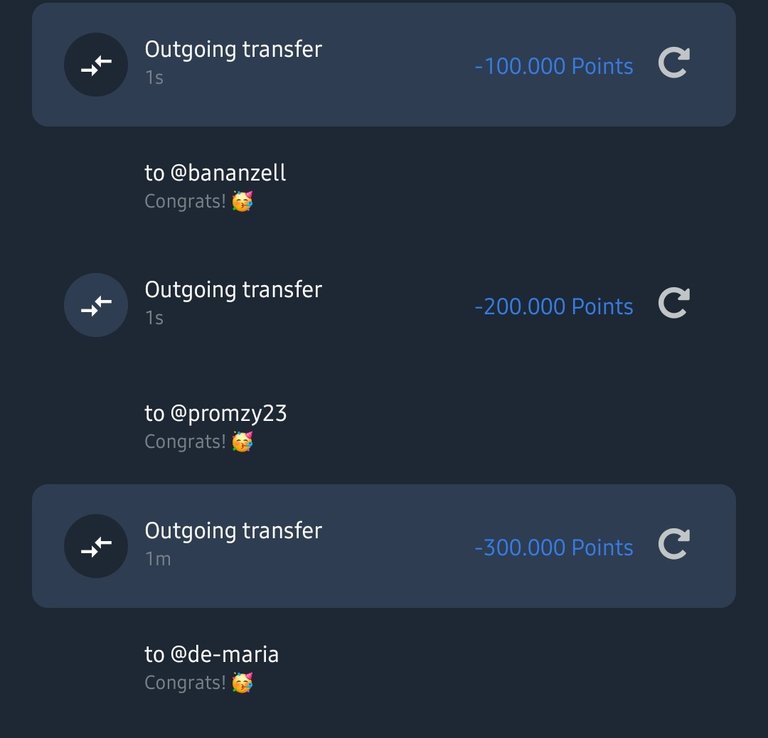Click transfer arrows icon for -100.000 Points
Image resolution: width=768 pixels, height=738 pixels.
tap(96, 65)
